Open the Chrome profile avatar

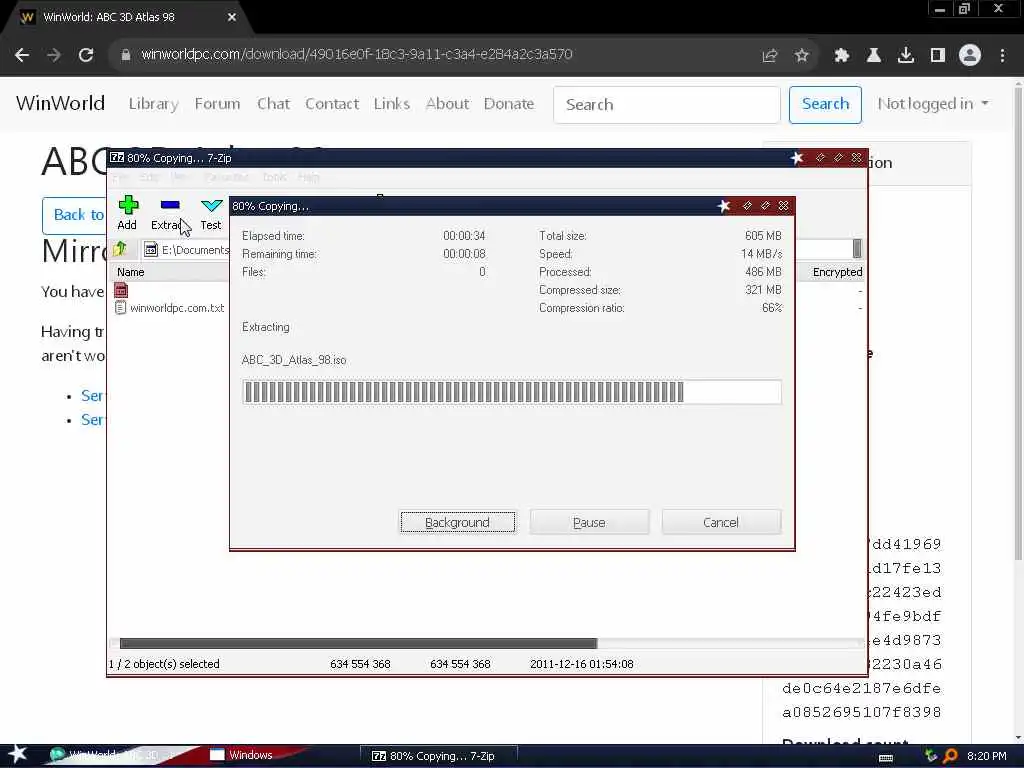[x=970, y=55]
